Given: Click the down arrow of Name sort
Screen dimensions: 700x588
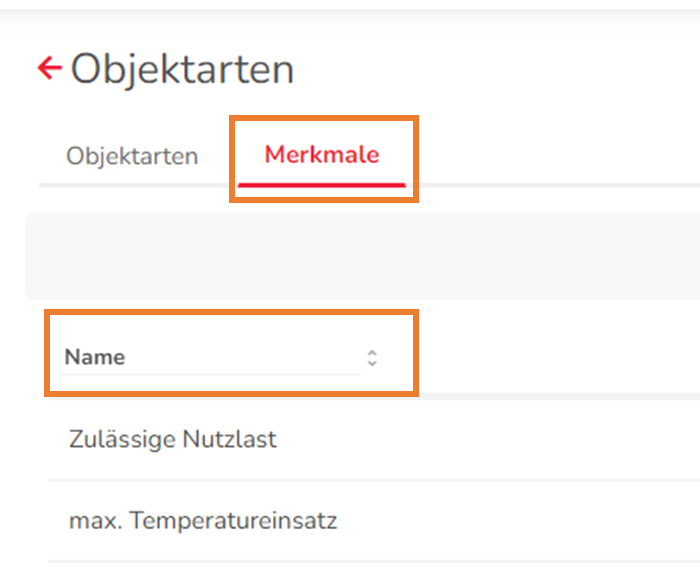Looking at the screenshot, I should (372, 363).
